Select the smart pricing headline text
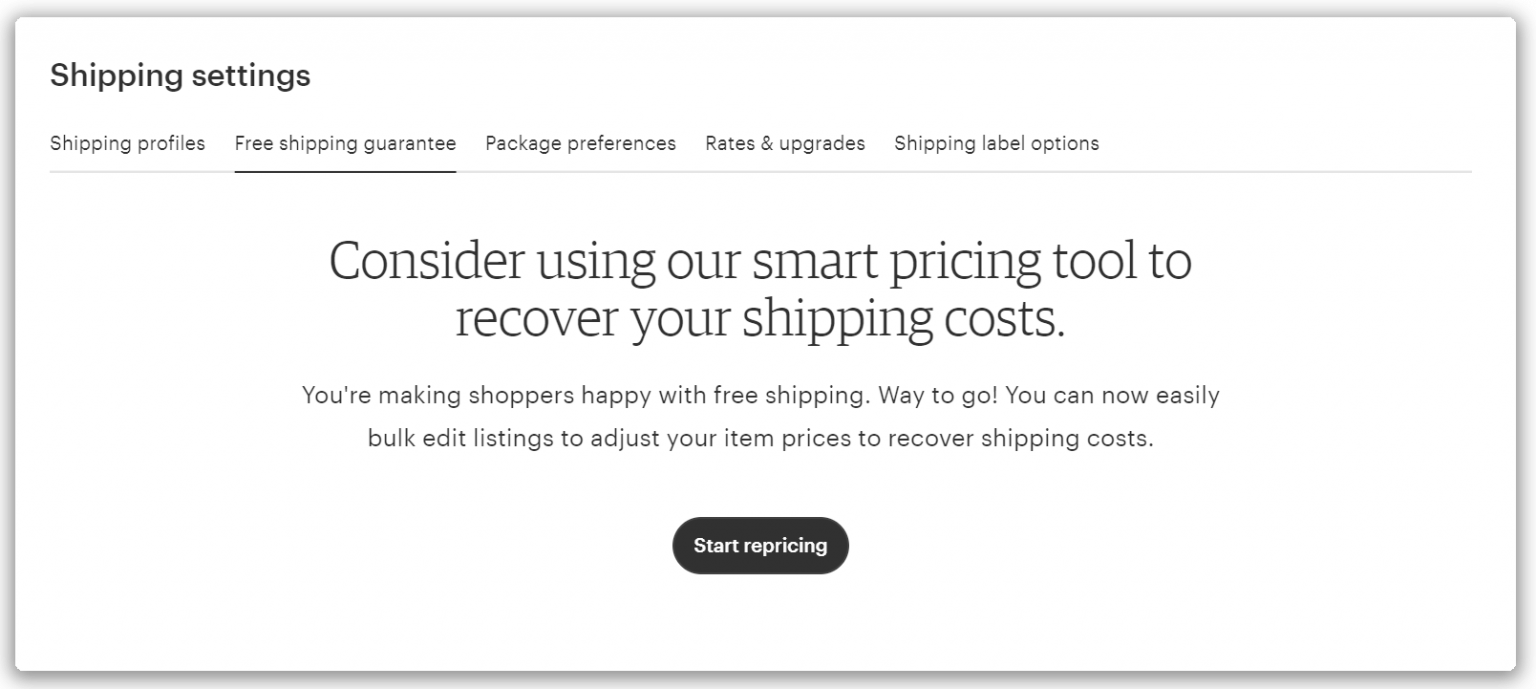Viewport: 1536px width, 689px height. tap(760, 288)
